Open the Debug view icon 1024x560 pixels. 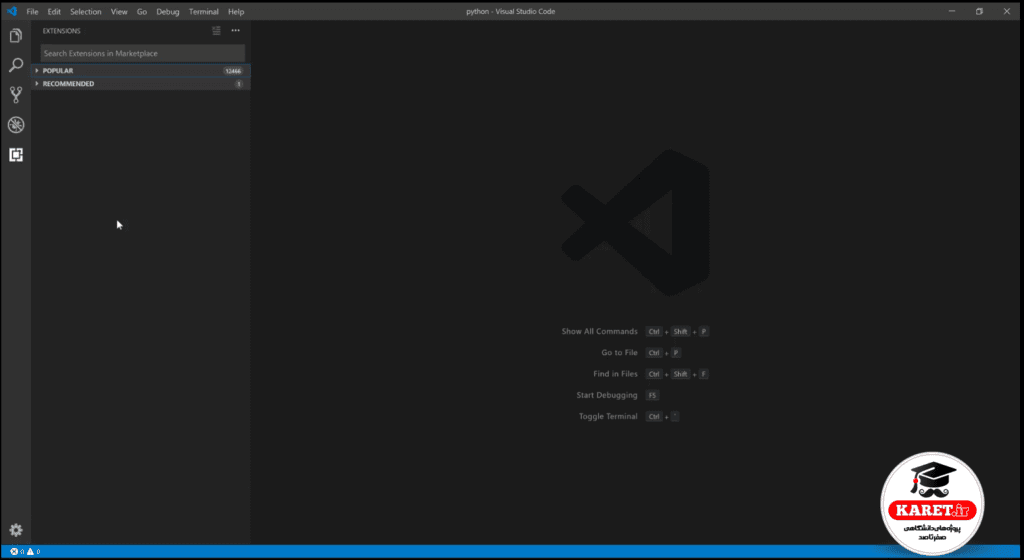tap(16, 125)
